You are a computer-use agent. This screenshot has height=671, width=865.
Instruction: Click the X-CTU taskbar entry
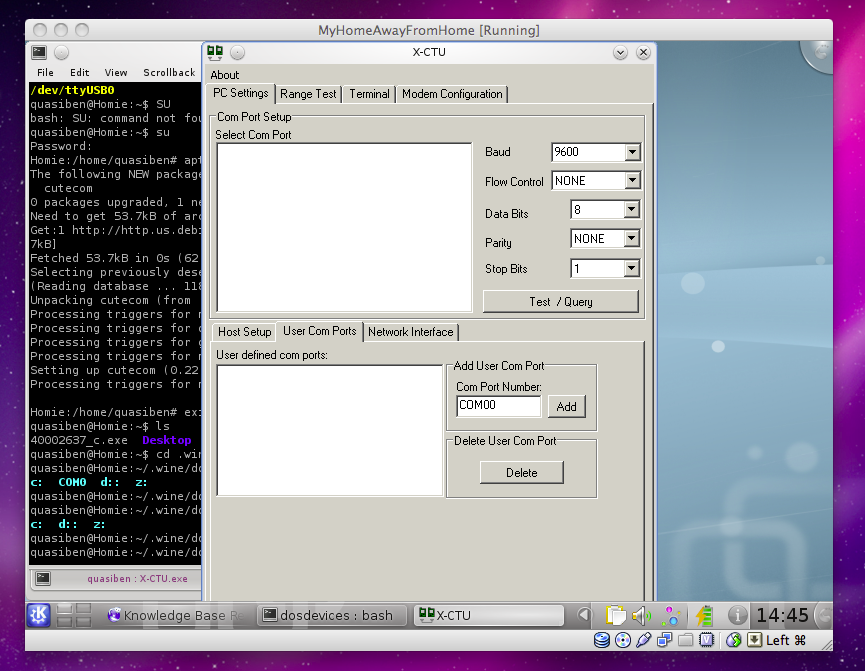(x=489, y=615)
